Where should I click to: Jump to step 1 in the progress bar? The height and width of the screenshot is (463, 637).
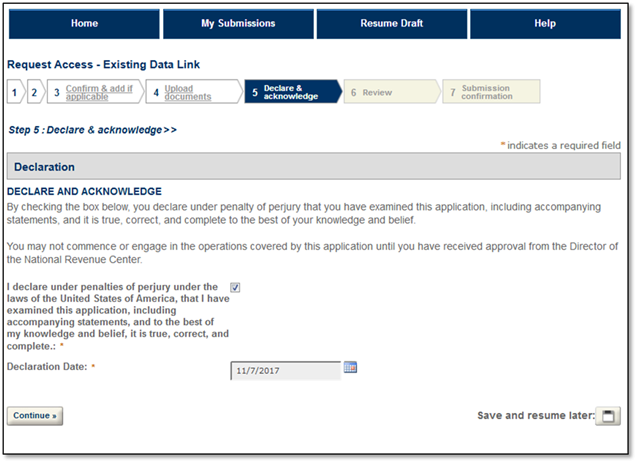pyautogui.click(x=14, y=93)
